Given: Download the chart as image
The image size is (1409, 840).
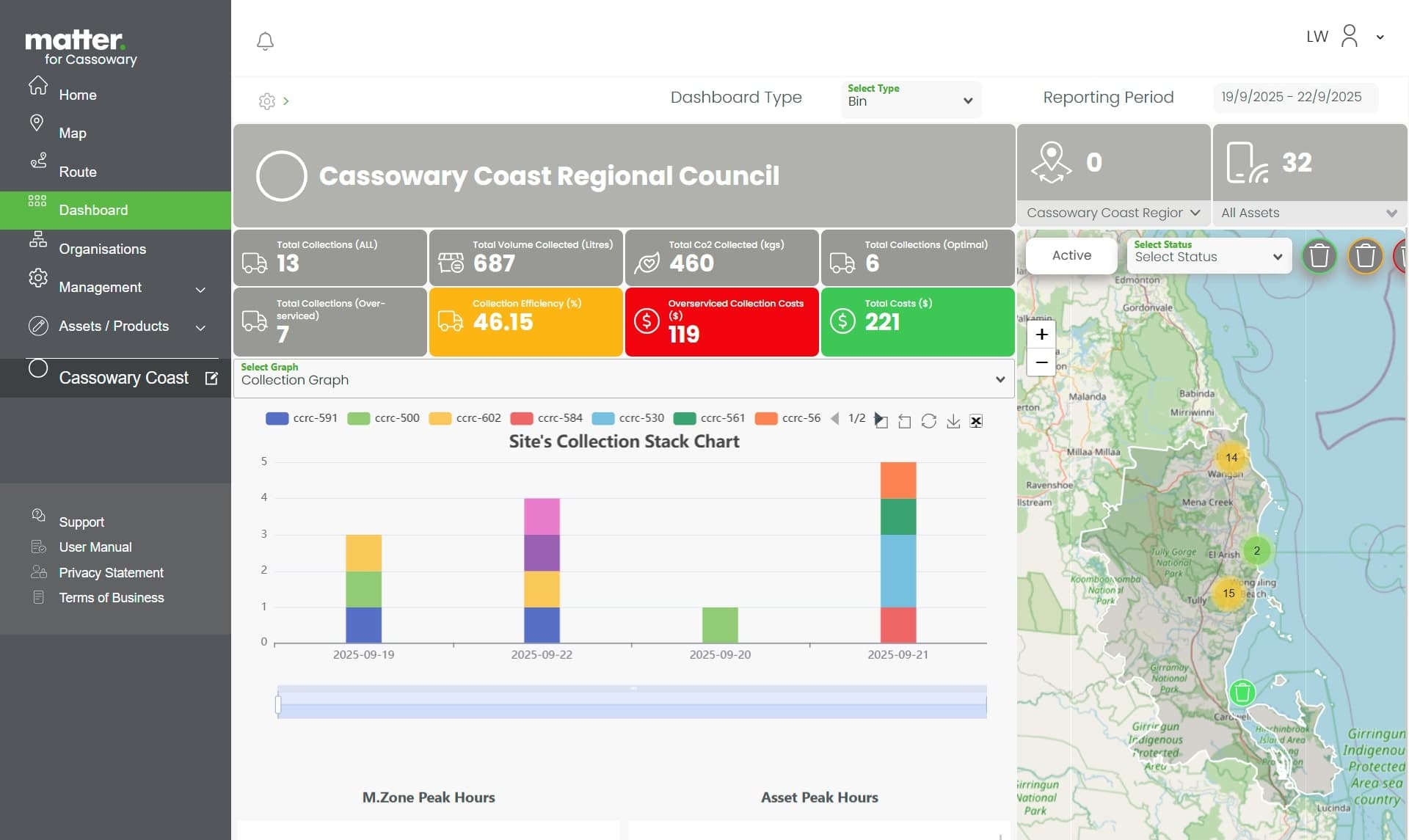Looking at the screenshot, I should pos(953,421).
